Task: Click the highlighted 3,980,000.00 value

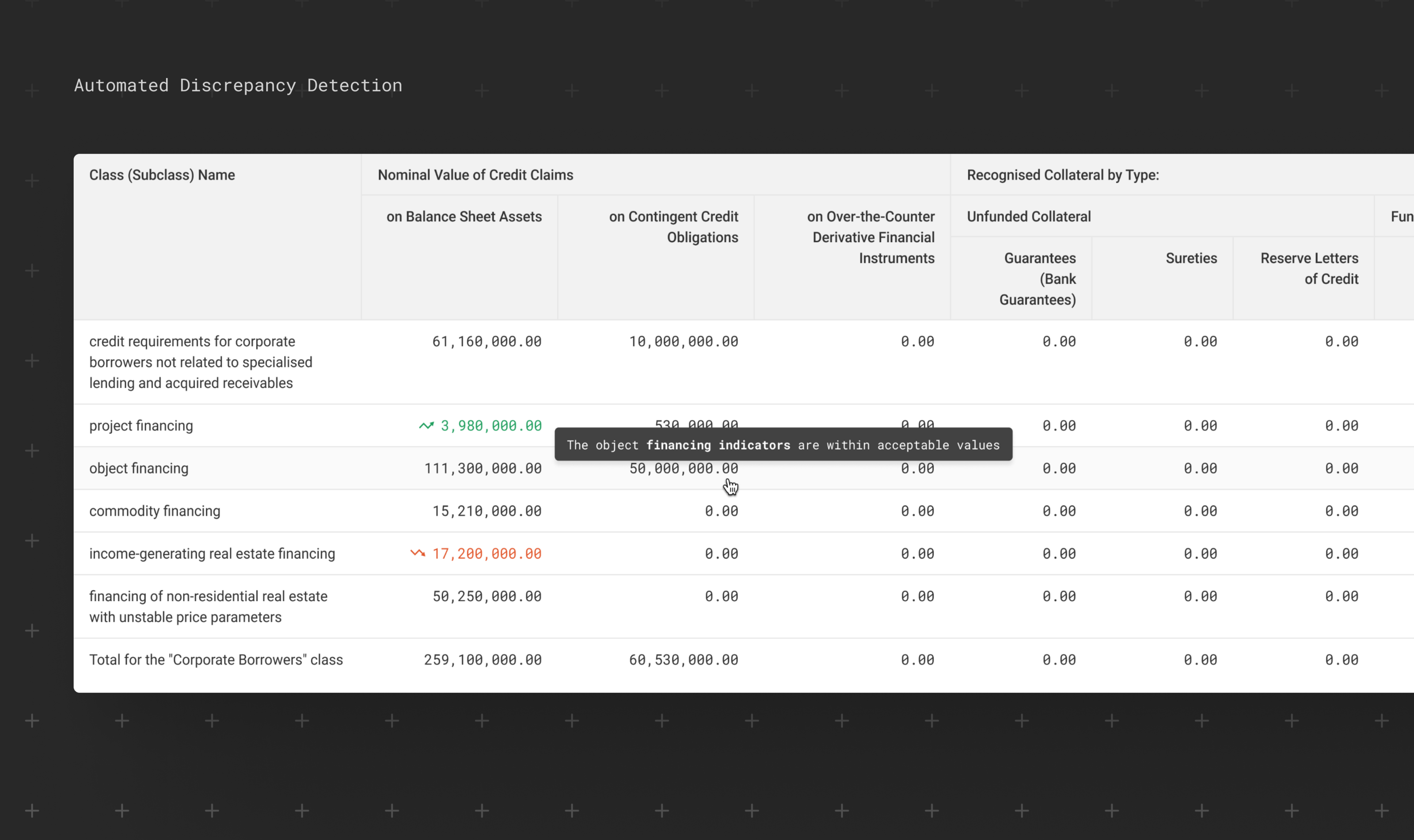Action: [491, 426]
